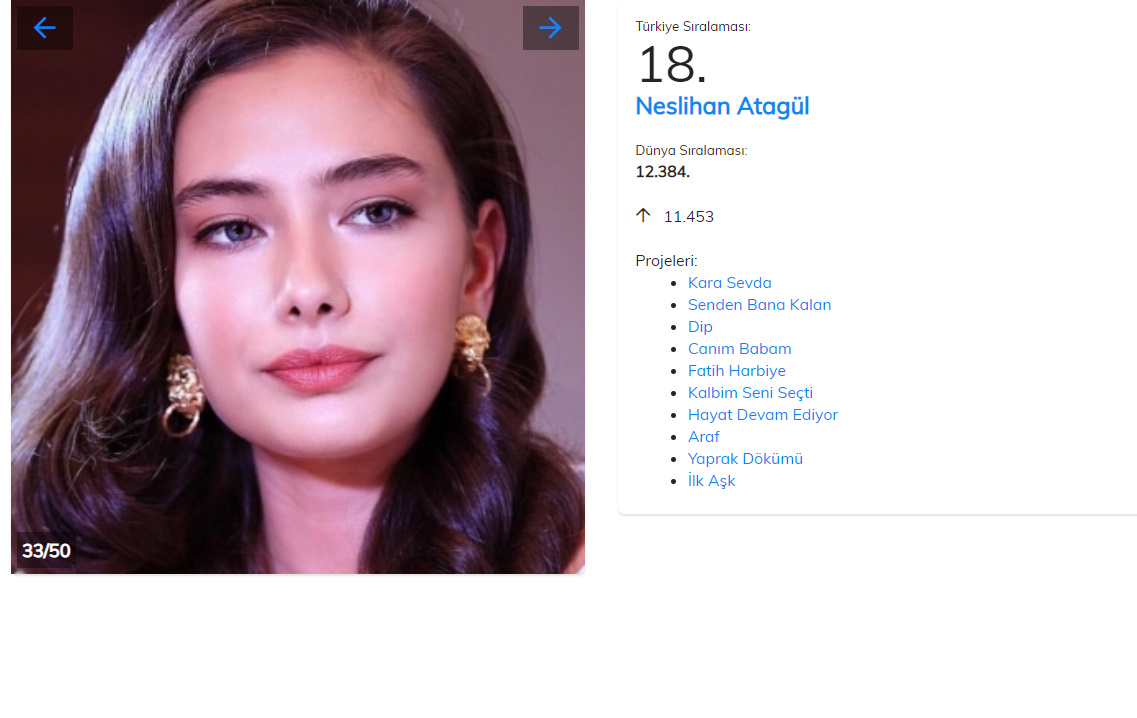Advance to next photo with right arrow

point(550,28)
